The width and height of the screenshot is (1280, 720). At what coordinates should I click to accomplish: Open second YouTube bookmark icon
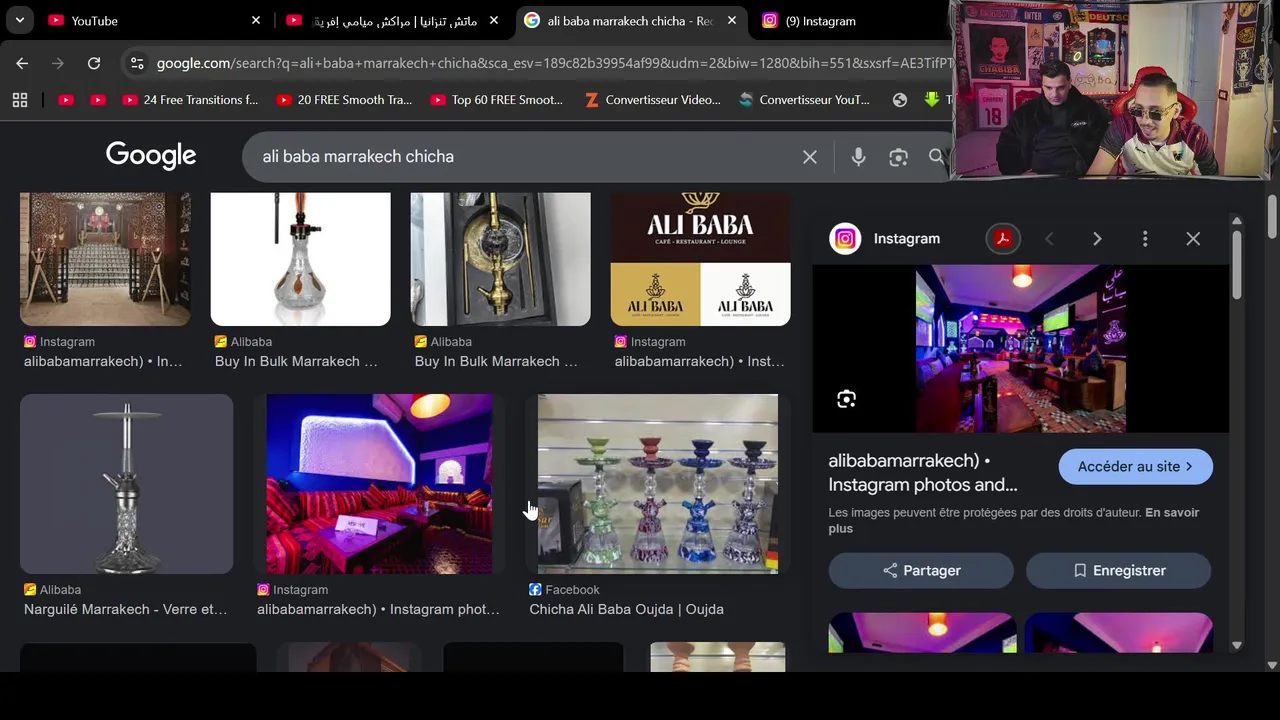tap(98, 100)
